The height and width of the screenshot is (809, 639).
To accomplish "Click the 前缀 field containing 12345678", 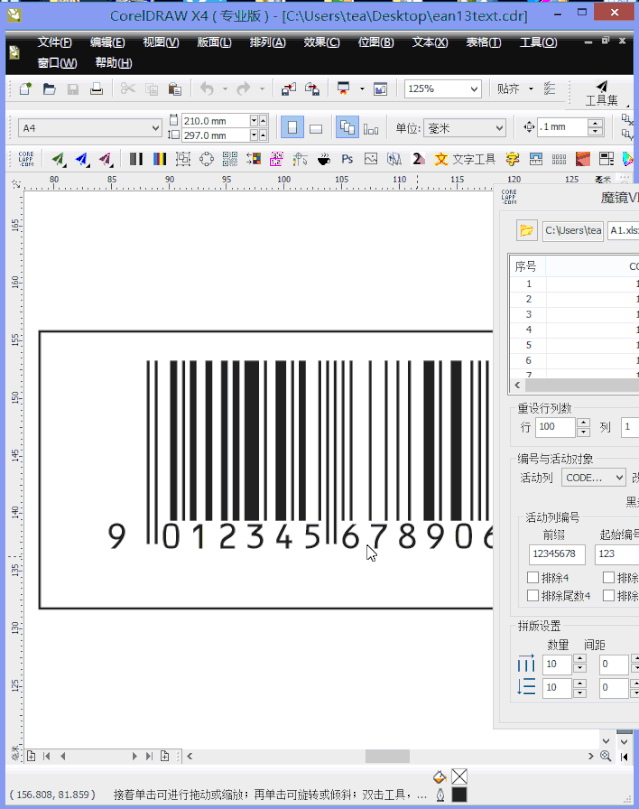I will [557, 554].
